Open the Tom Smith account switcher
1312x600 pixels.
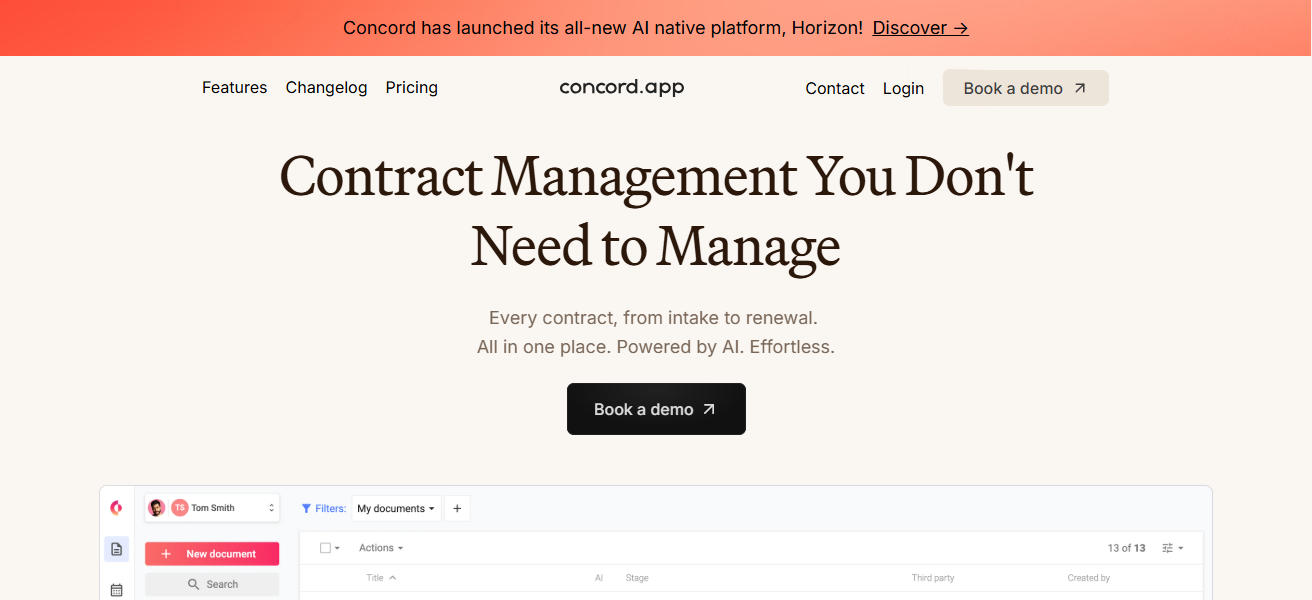pos(212,508)
